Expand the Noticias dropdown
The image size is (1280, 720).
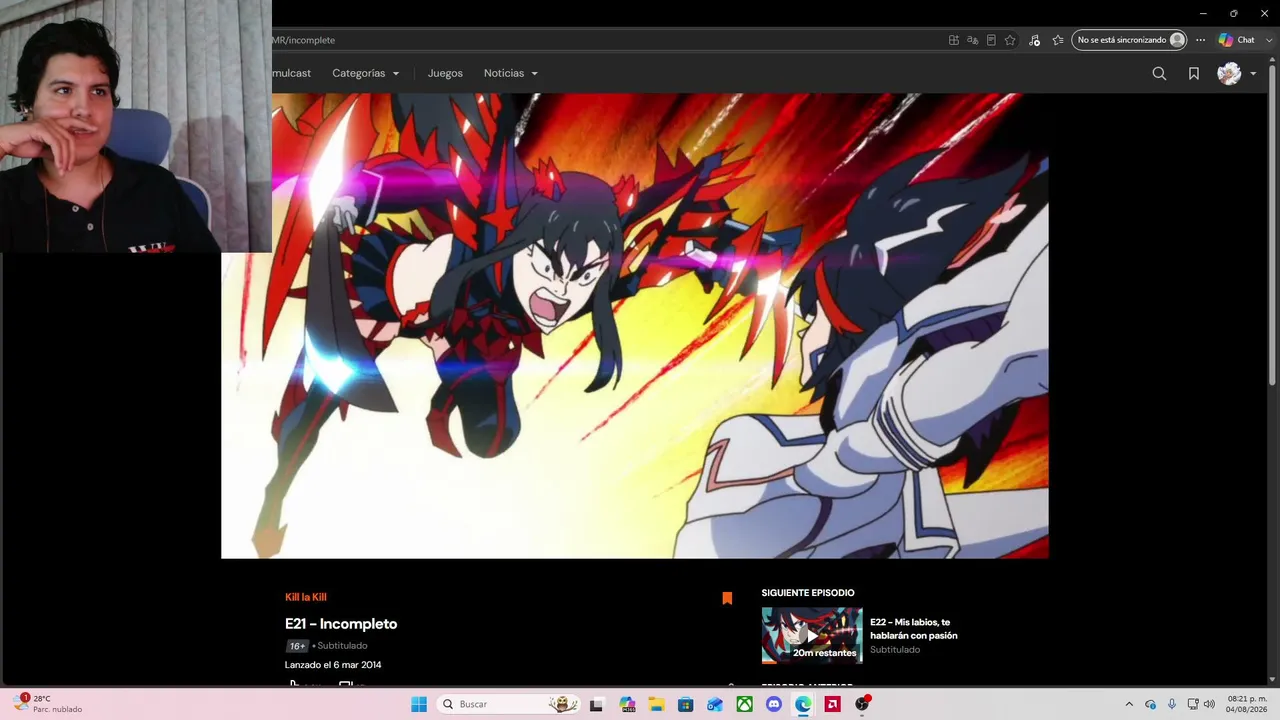[511, 73]
